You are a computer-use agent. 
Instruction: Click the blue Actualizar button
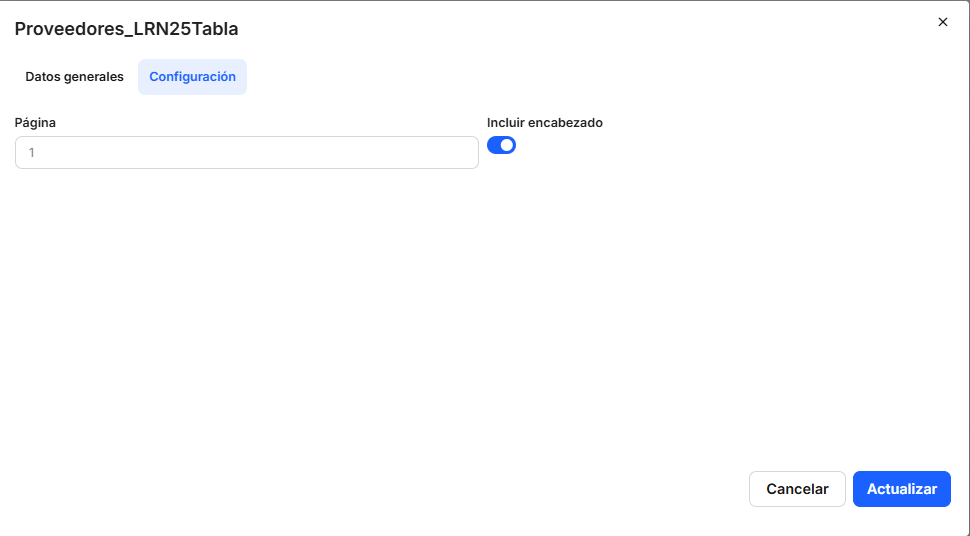coord(901,489)
